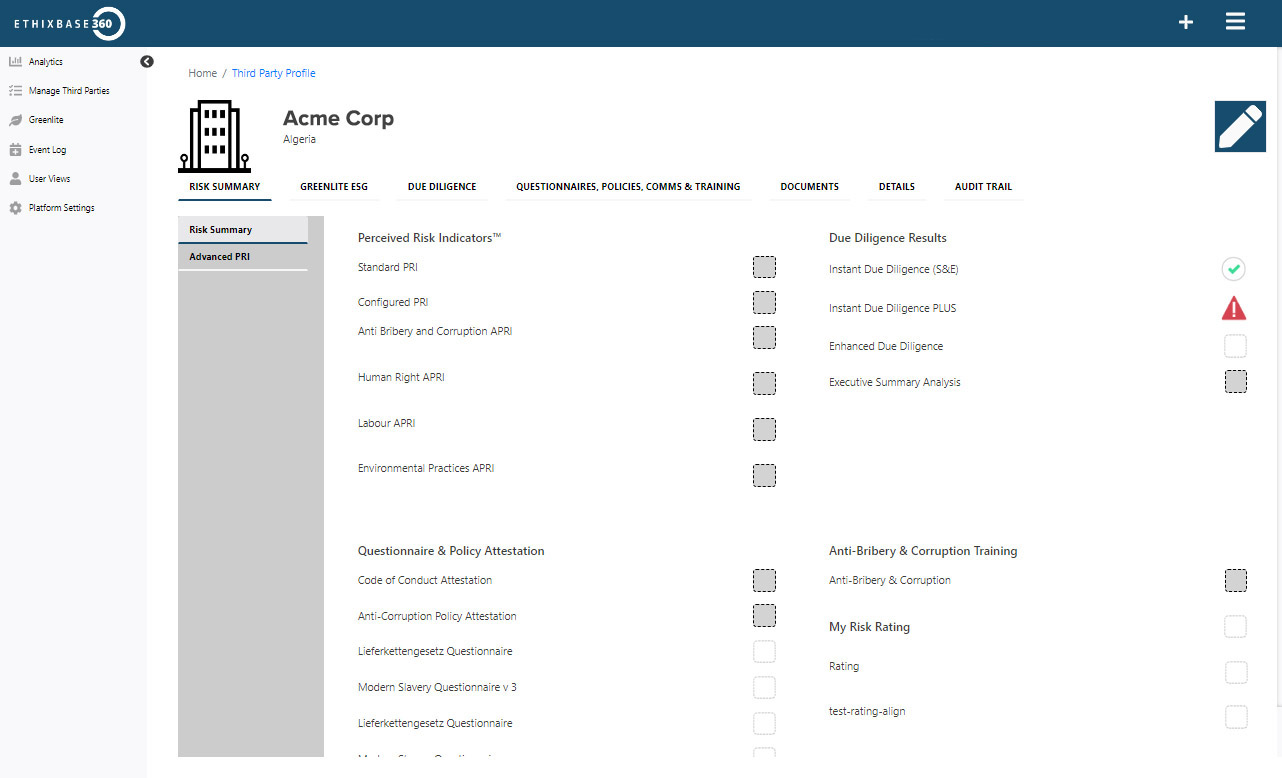
Task: Click the Enhanced Due Diligence checkbox
Action: [x=1235, y=345]
